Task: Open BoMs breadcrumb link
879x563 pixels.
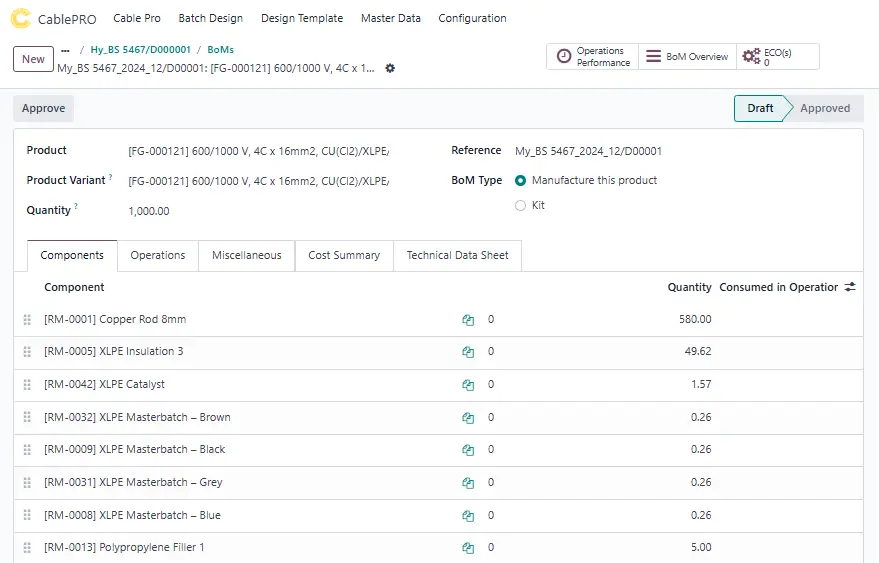Action: (220, 50)
